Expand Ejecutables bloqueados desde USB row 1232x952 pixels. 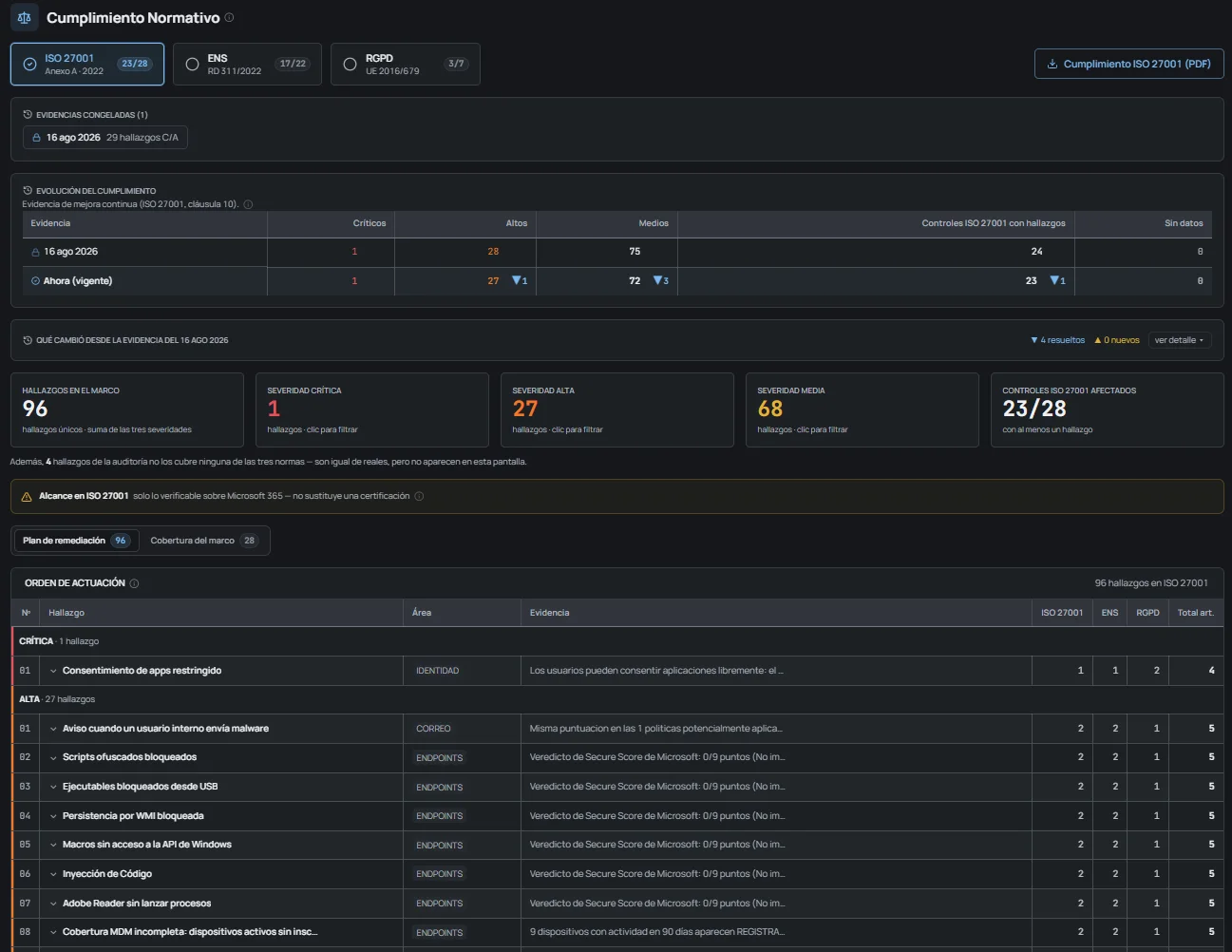[x=53, y=787]
